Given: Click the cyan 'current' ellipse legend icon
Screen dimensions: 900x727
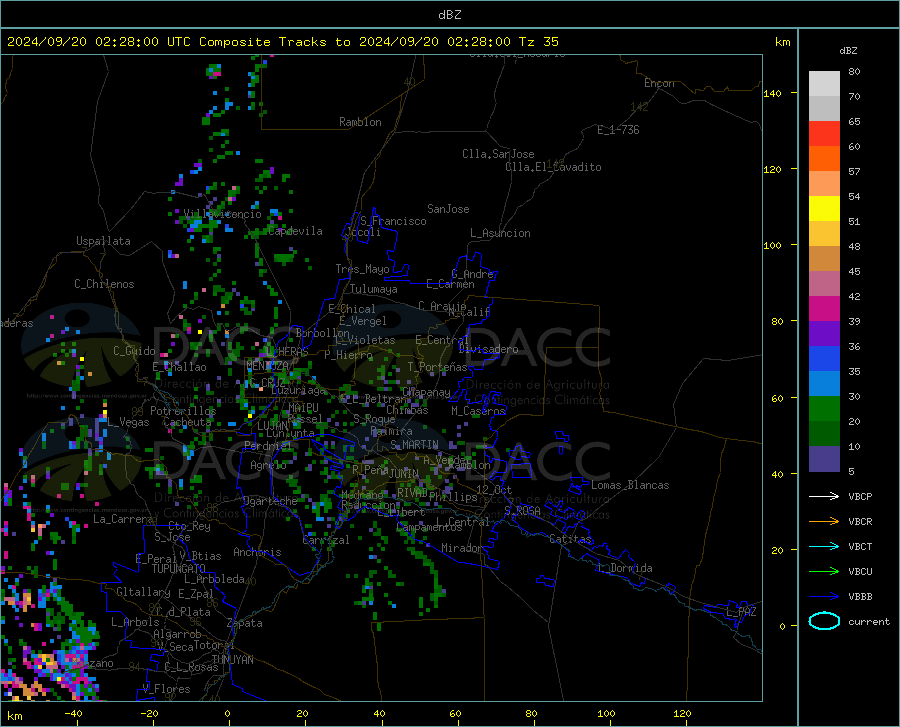Looking at the screenshot, I should coord(824,621).
